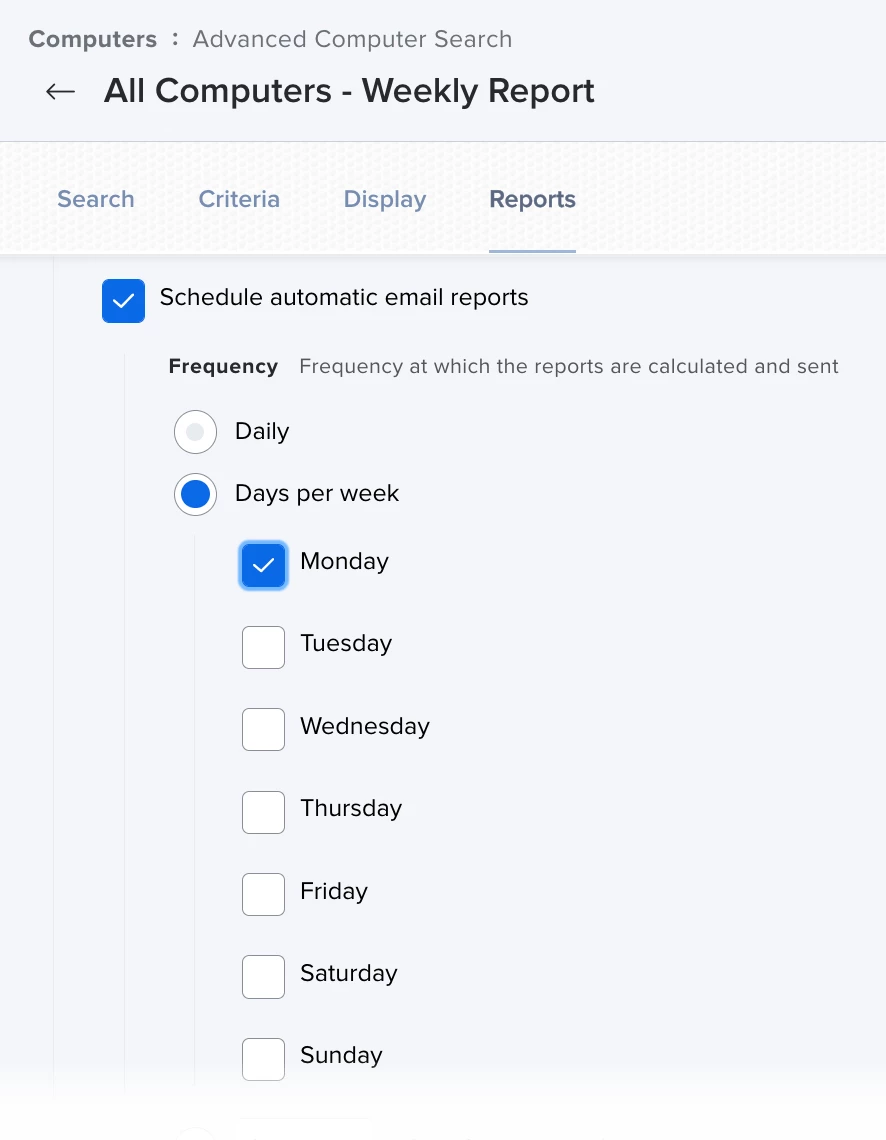Image resolution: width=886 pixels, height=1140 pixels.
Task: Click the All Computers - Weekly Report title
Action: [349, 91]
